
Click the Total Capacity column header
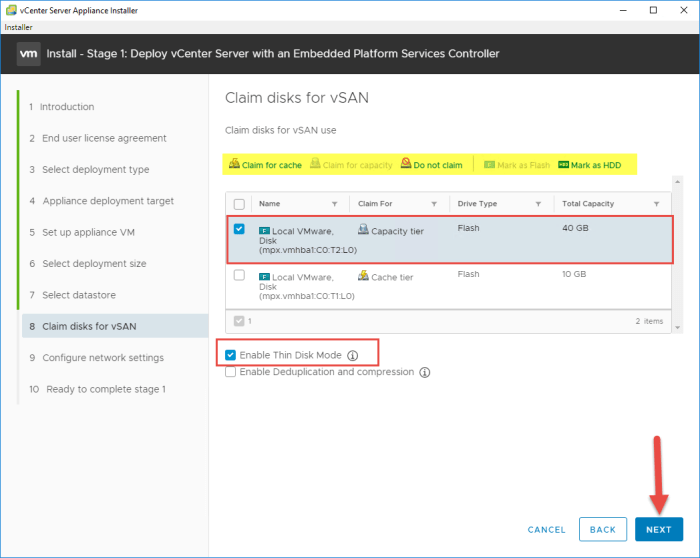(588, 204)
